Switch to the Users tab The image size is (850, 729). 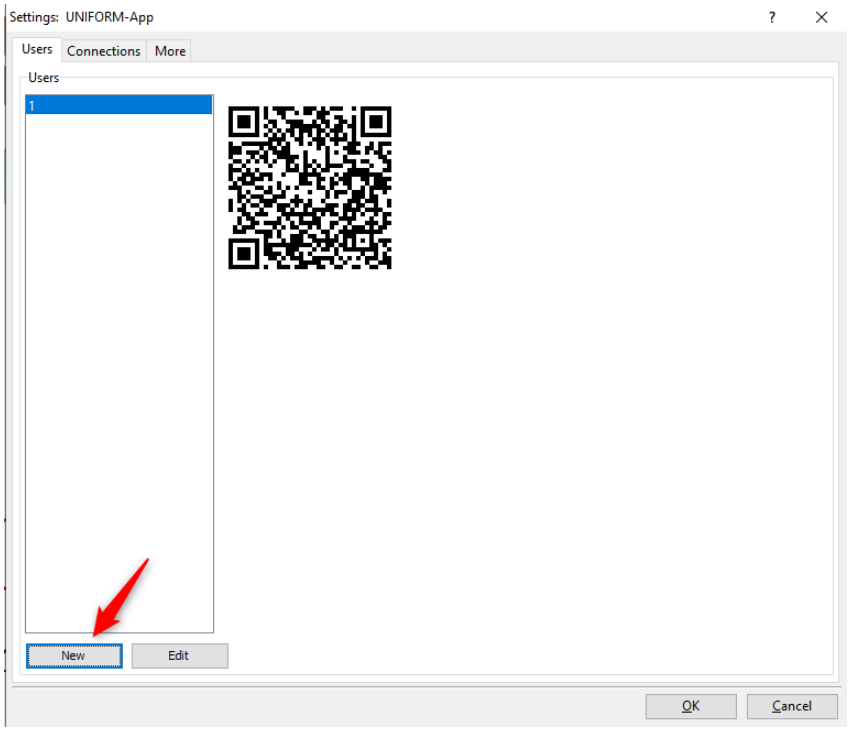tap(37, 49)
